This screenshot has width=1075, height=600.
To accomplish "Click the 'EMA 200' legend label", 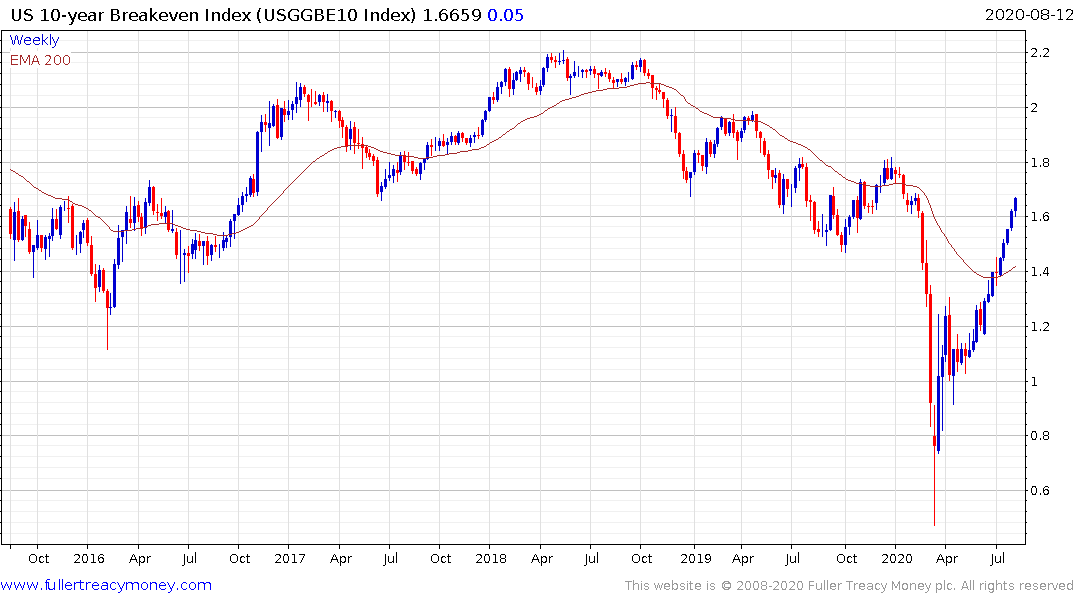I will click(40, 60).
